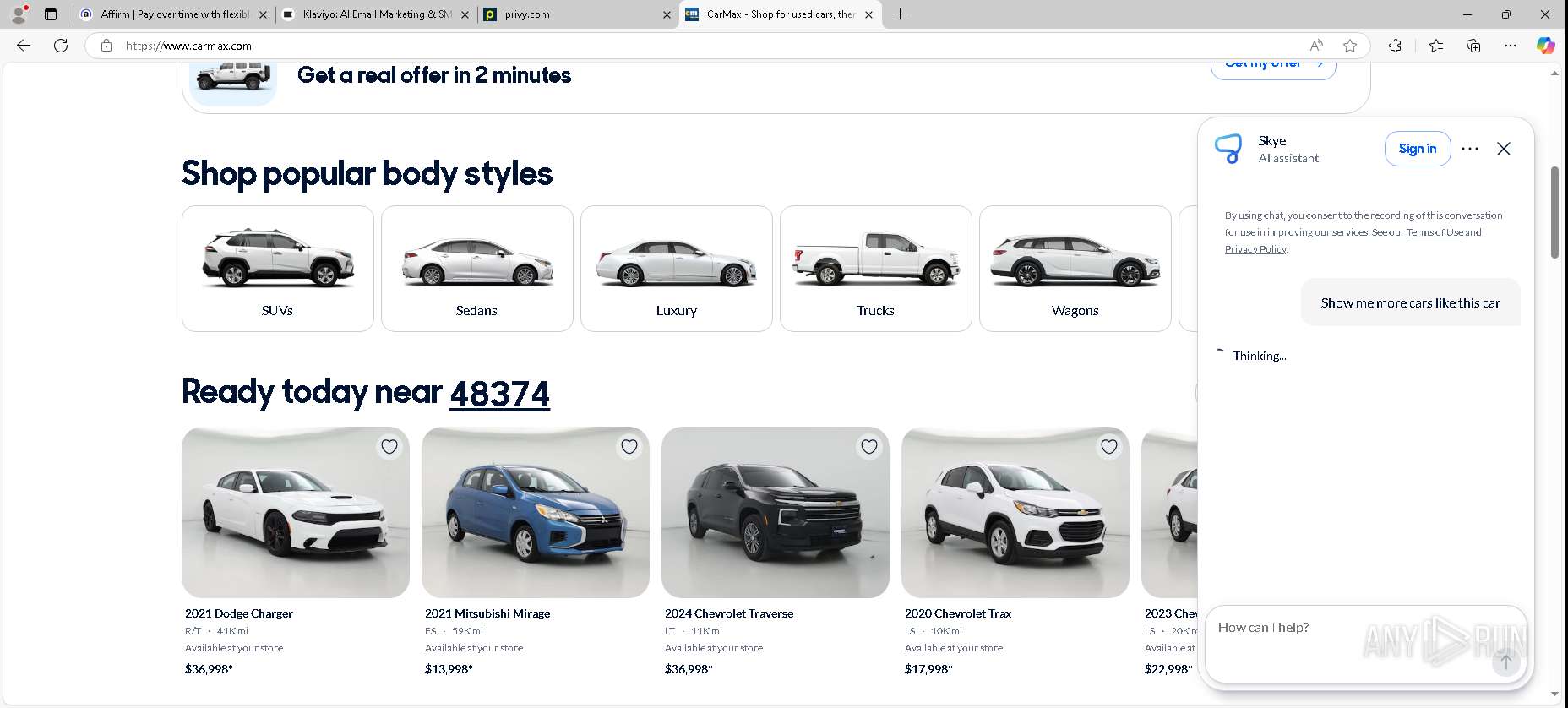Click the scrollbar down arrow
Image resolution: width=1568 pixels, height=708 pixels.
click(x=1554, y=694)
